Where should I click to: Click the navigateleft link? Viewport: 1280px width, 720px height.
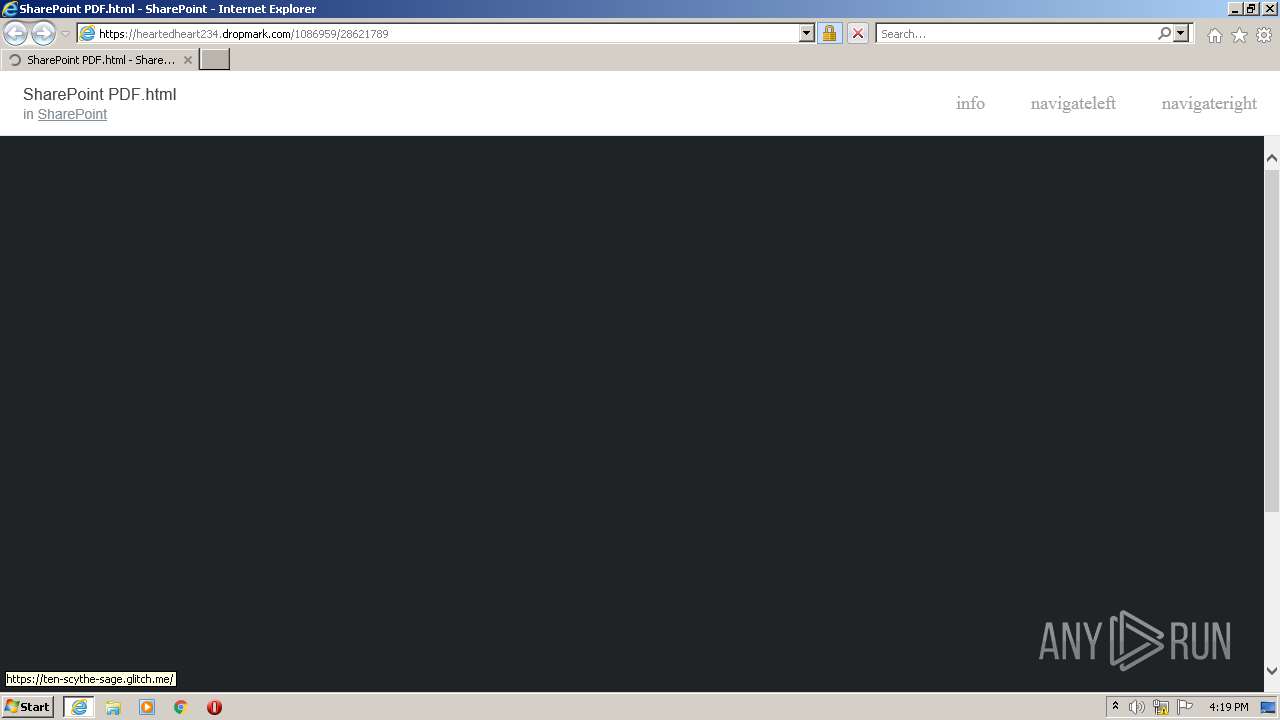point(1073,103)
